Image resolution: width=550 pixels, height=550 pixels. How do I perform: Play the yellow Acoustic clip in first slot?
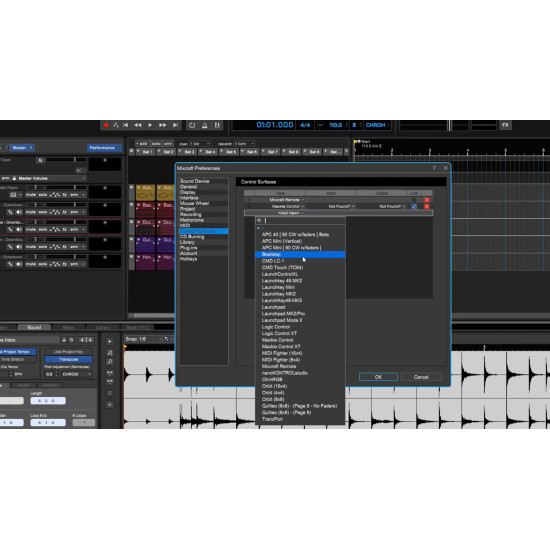(145, 192)
